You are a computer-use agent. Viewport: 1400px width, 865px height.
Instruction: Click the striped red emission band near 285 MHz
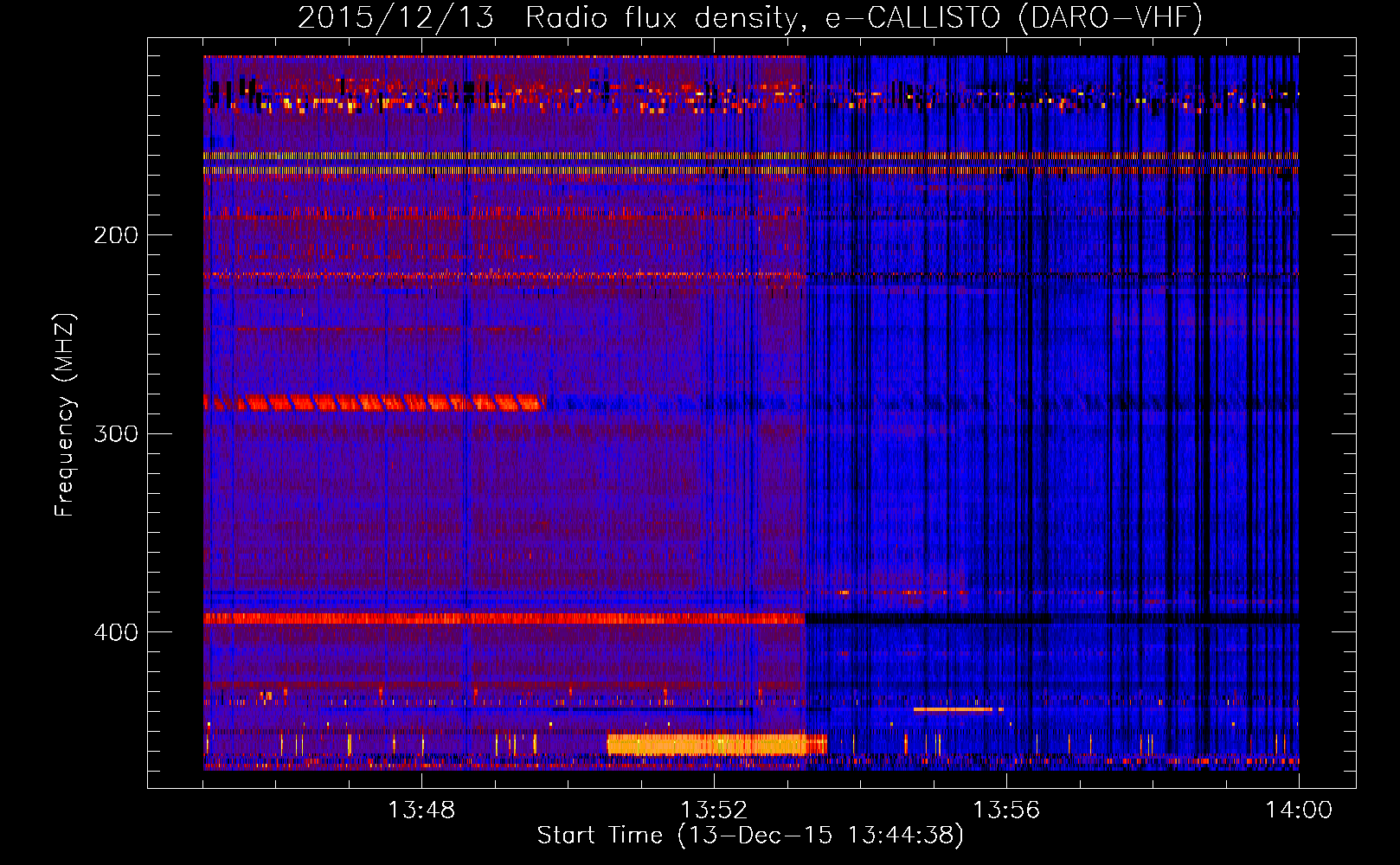[x=374, y=402]
